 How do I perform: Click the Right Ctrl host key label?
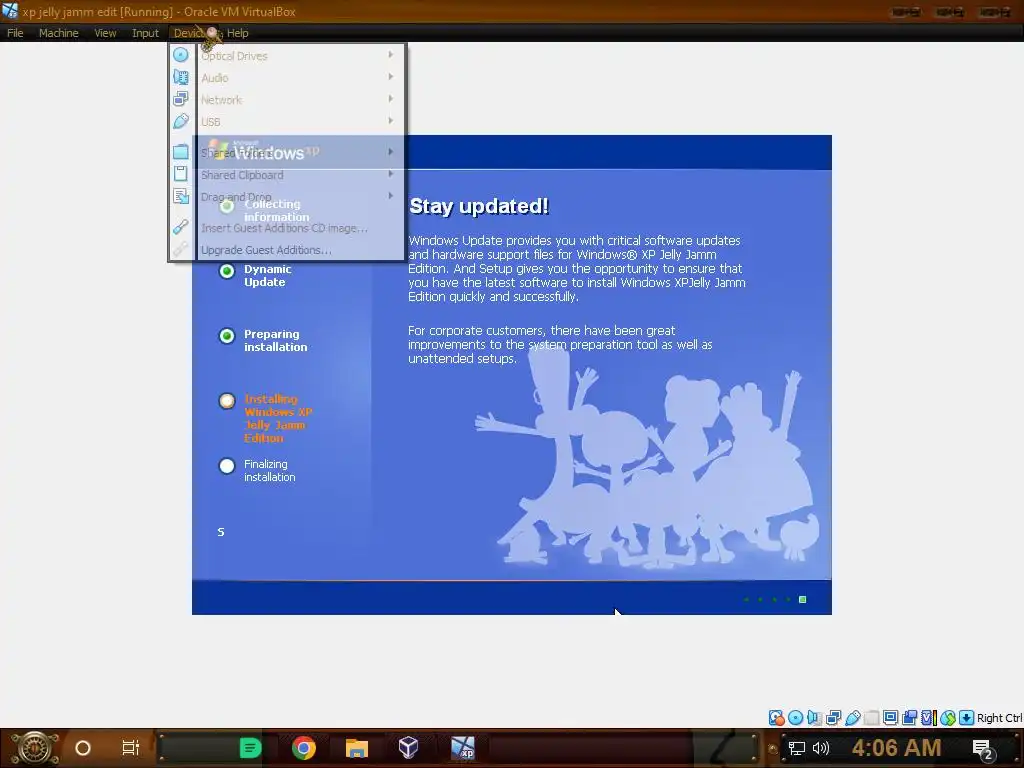tap(999, 718)
